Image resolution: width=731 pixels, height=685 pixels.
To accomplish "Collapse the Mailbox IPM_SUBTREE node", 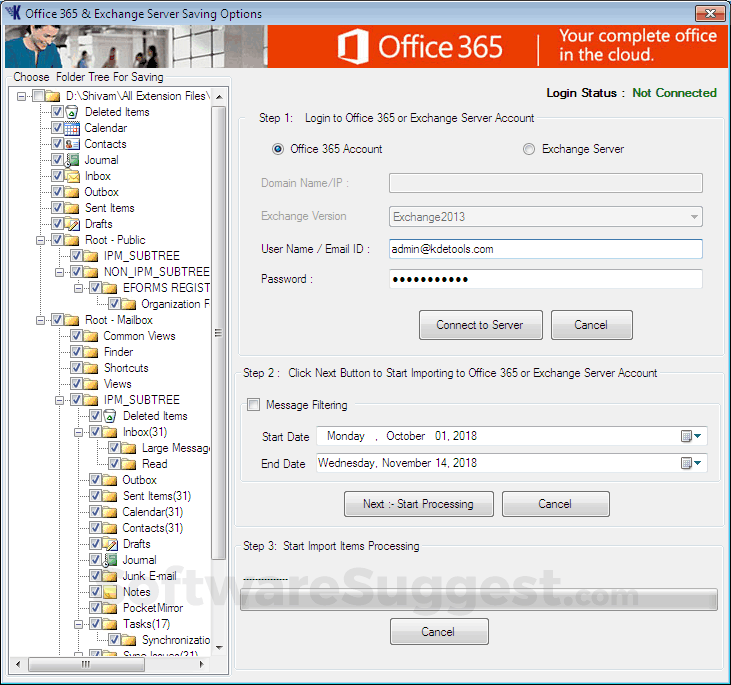I will [59, 401].
